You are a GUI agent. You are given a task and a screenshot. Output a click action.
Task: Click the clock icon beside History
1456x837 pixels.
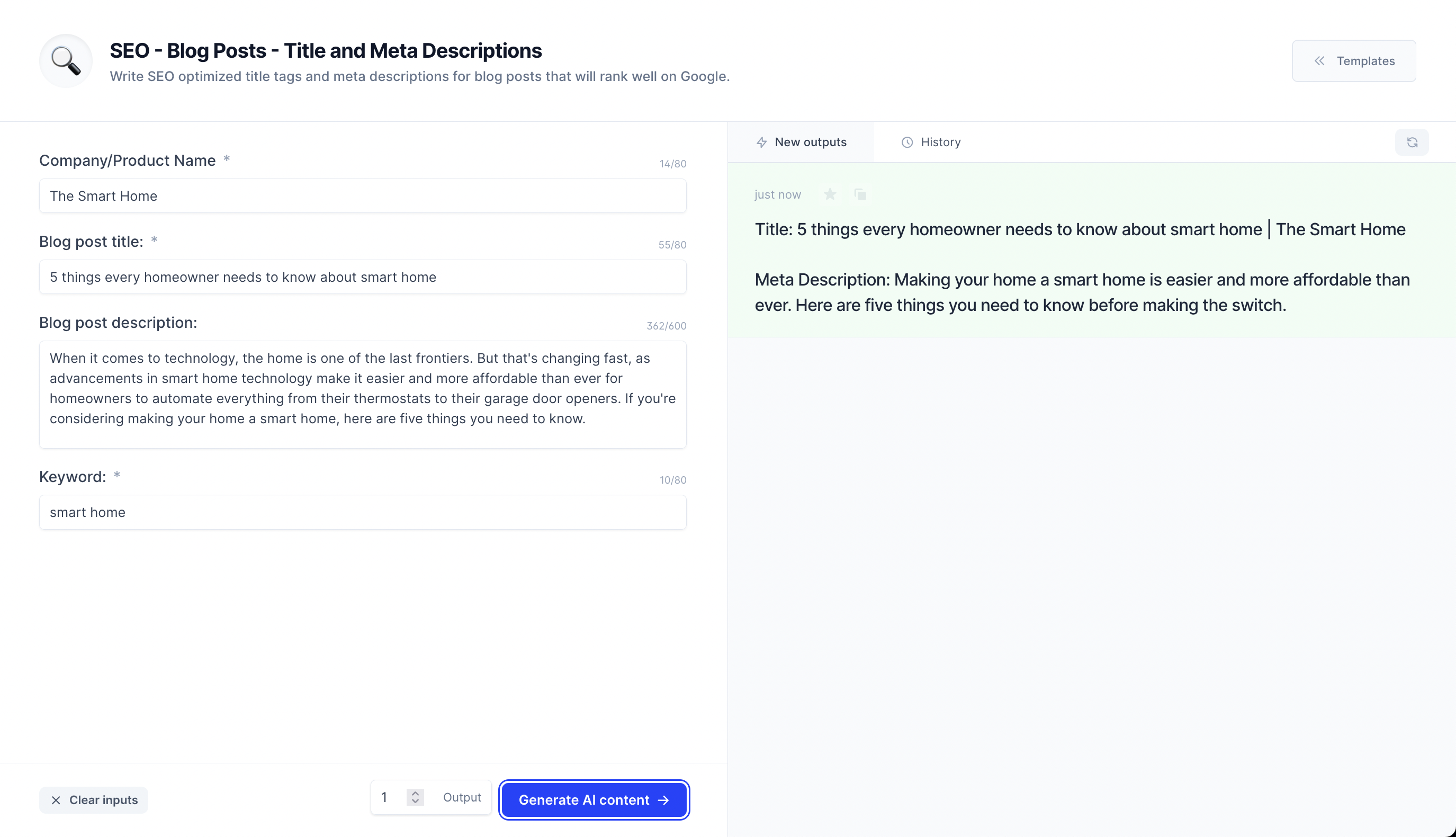point(907,142)
